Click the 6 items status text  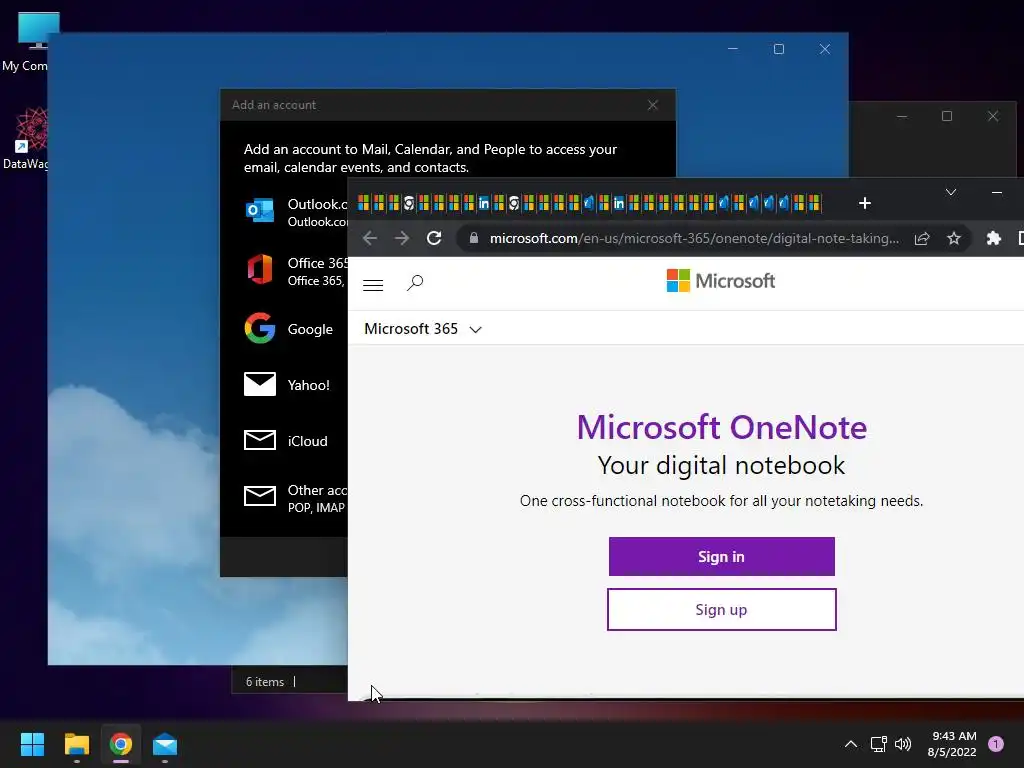click(x=264, y=681)
